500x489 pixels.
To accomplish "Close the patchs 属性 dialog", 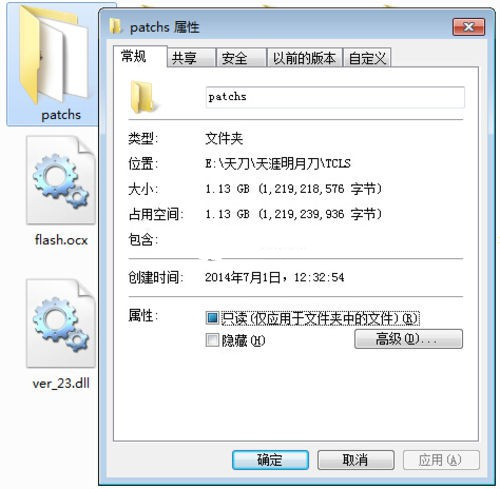I will point(469,27).
